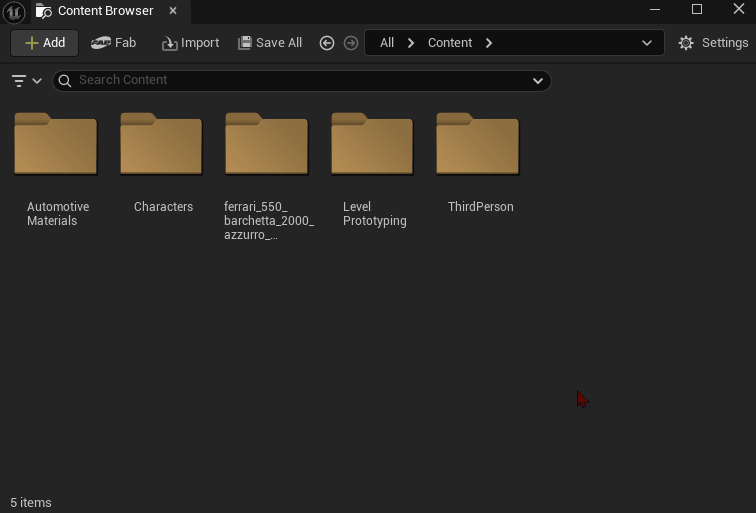Select 'Content' in the path breadcrumb
This screenshot has width=756, height=513.
pyautogui.click(x=450, y=43)
